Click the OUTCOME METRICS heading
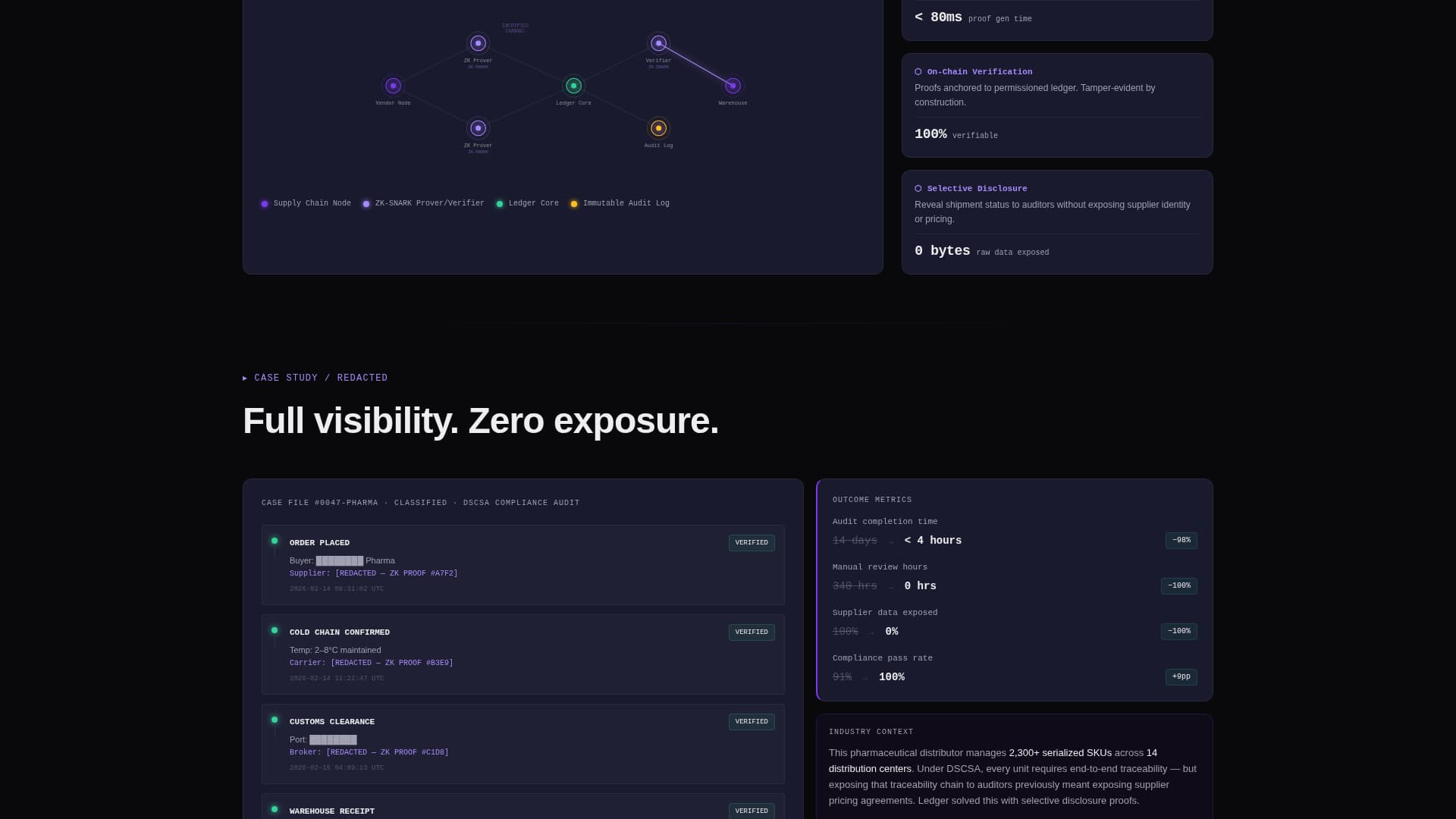This screenshot has height=819, width=1456. pyautogui.click(x=872, y=500)
